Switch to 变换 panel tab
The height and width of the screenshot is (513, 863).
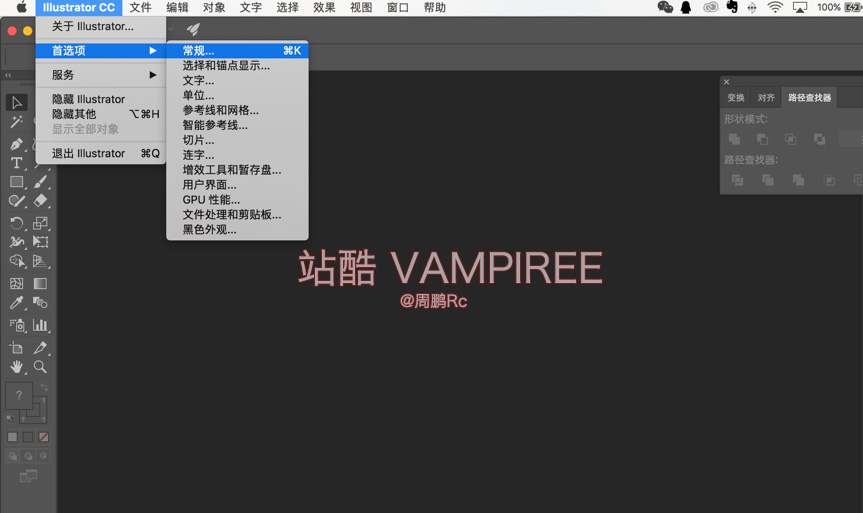pyautogui.click(x=736, y=97)
